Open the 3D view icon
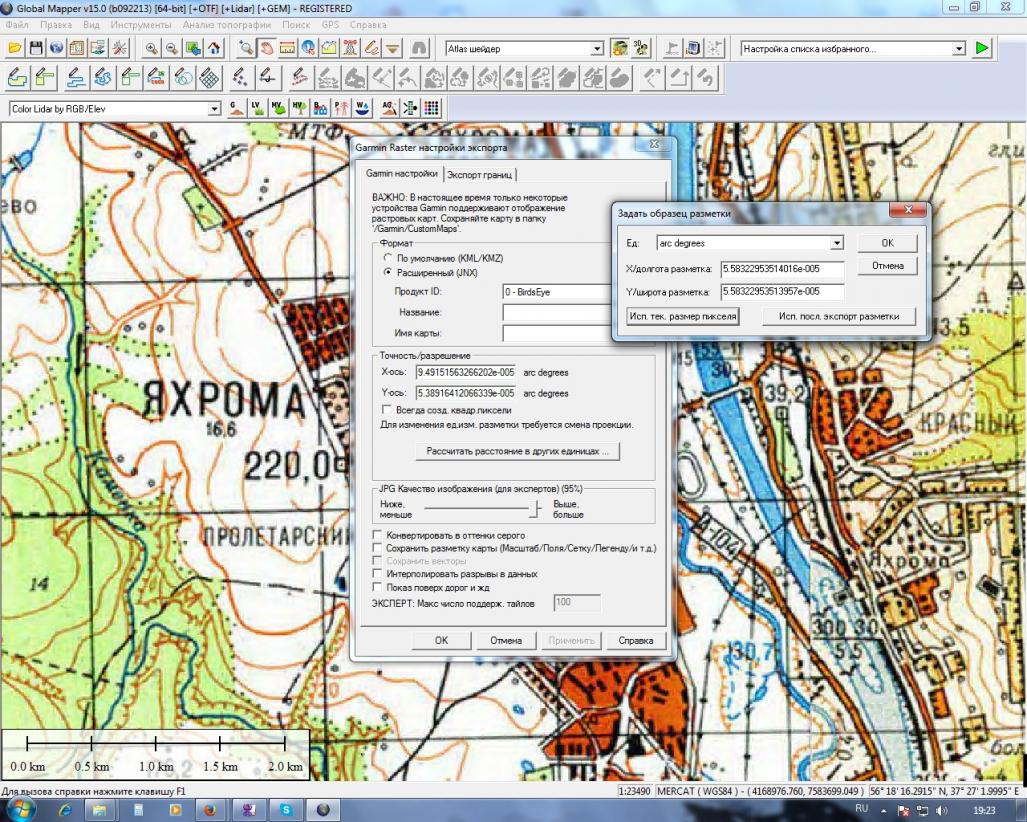1027x822 pixels. (641, 48)
